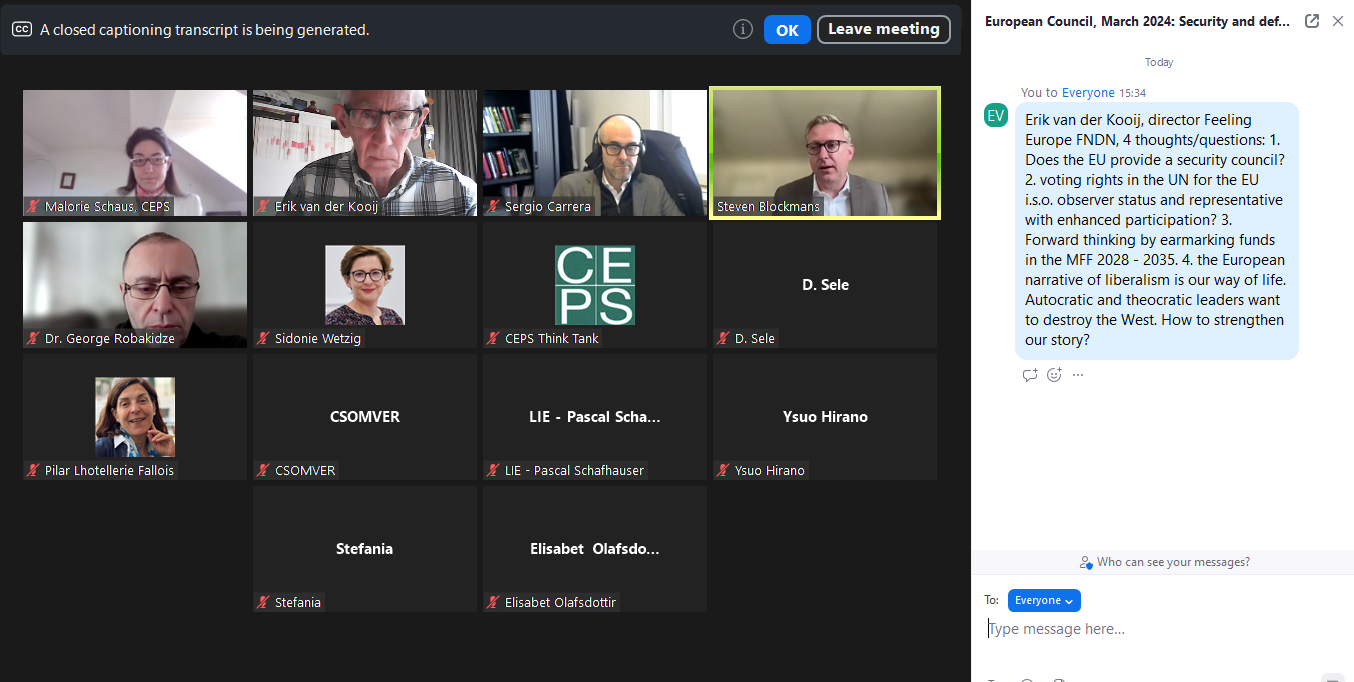Click into the Type message here field

[1160, 629]
